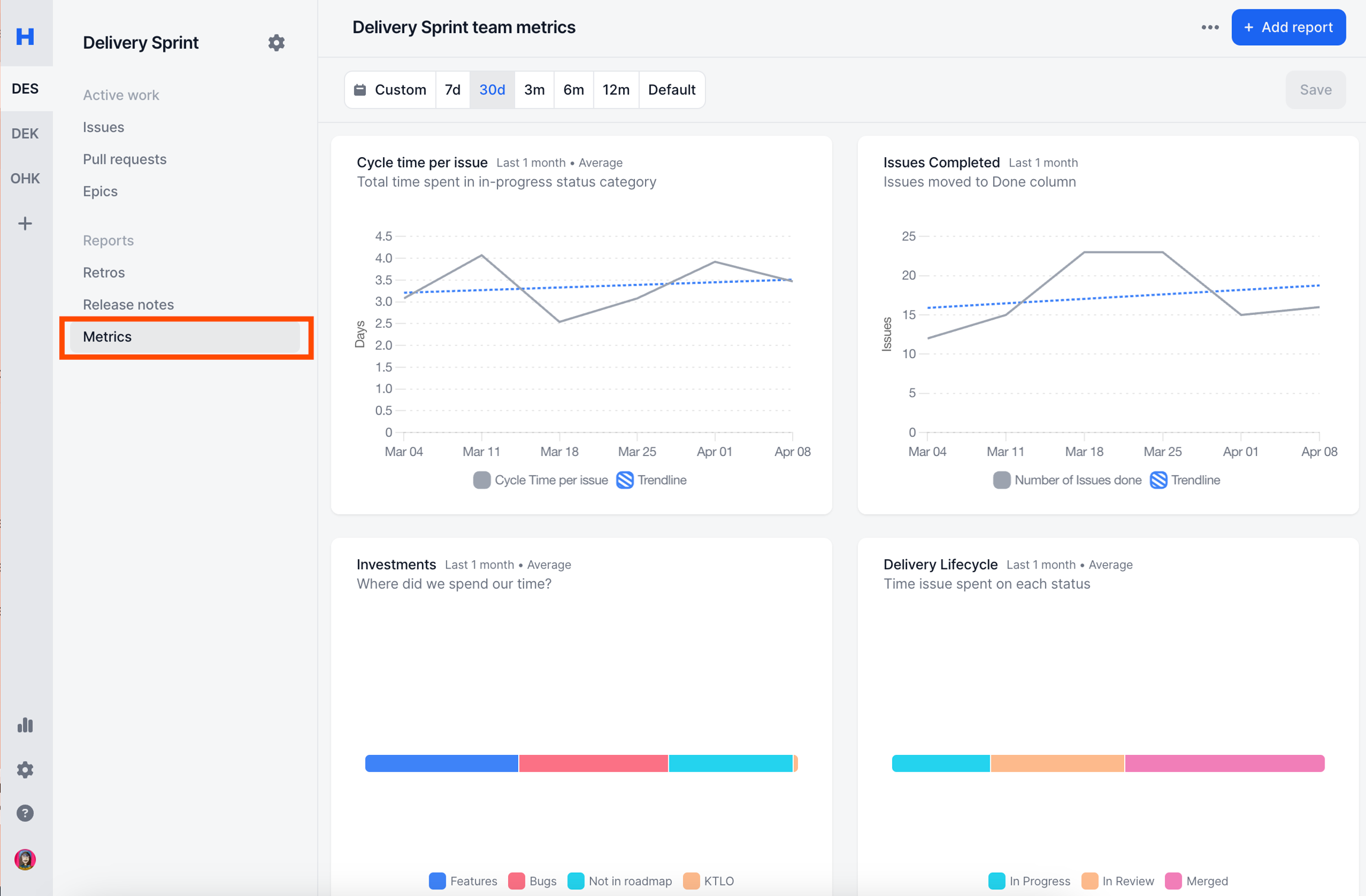Click the H home logo icon
Image resolution: width=1366 pixels, height=896 pixels.
25,36
